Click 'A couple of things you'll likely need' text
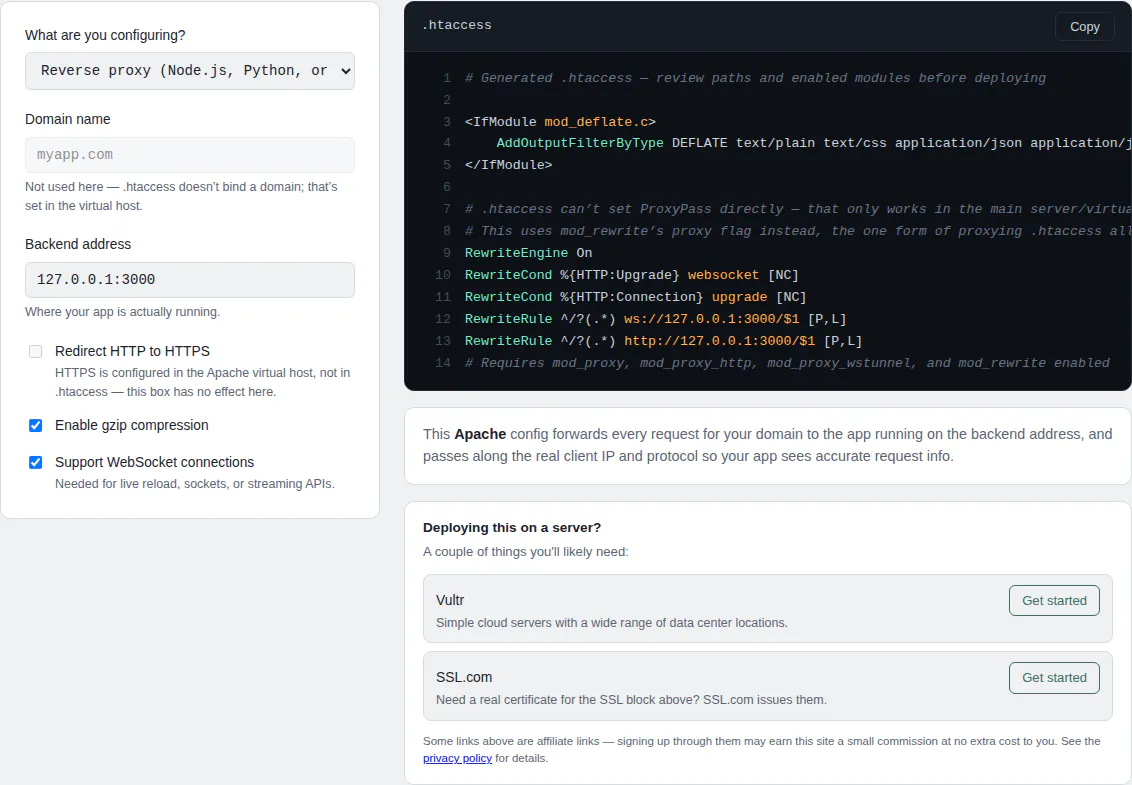The image size is (1132, 785). point(526,552)
